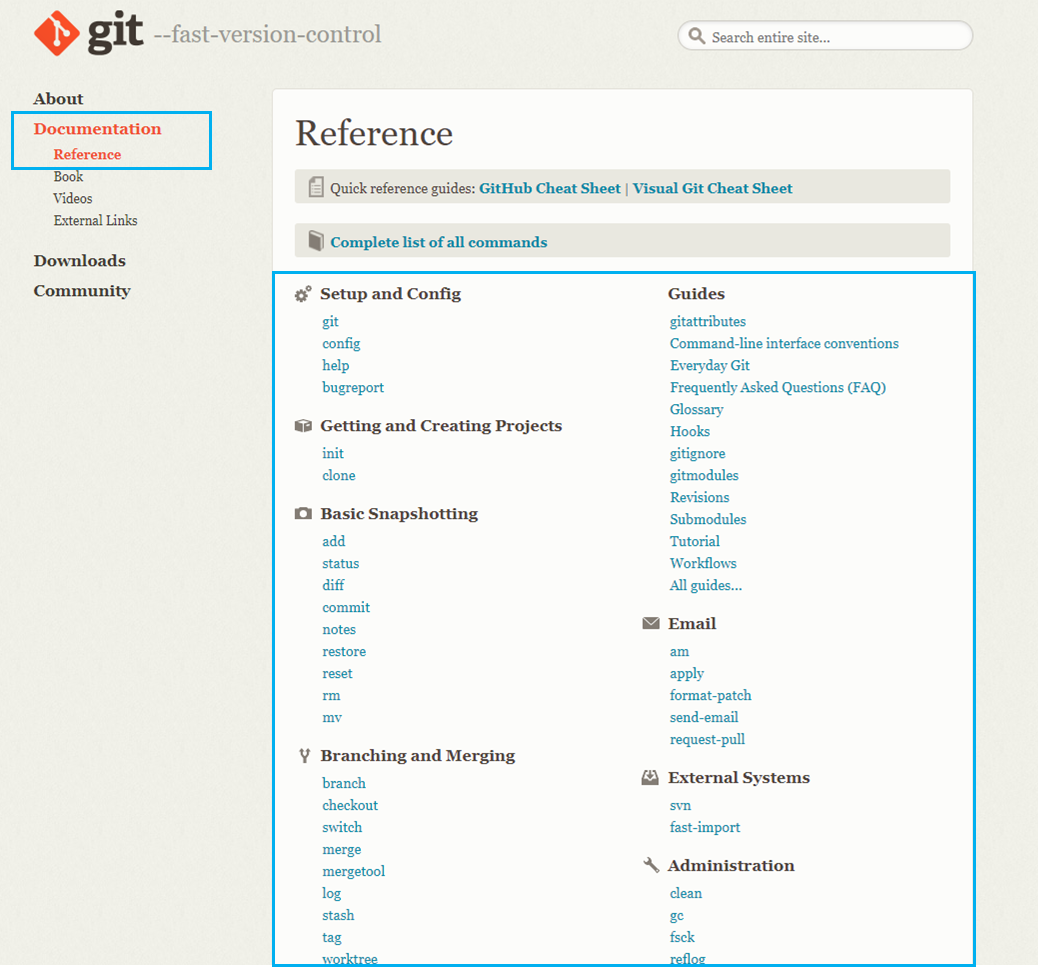Open the rm command link
This screenshot has width=1038, height=967.
(x=331, y=696)
